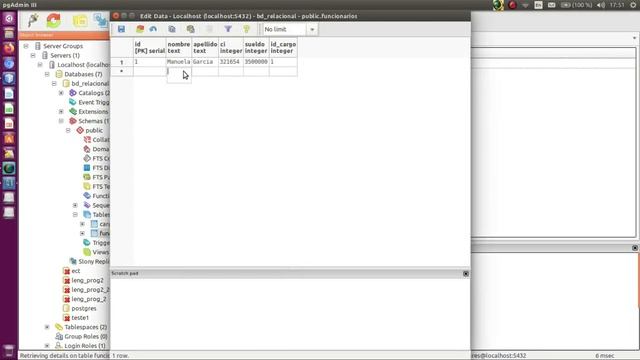This screenshot has width=640, height=360.
Task: Close the Scratch pad pane
Action: click(x=466, y=273)
